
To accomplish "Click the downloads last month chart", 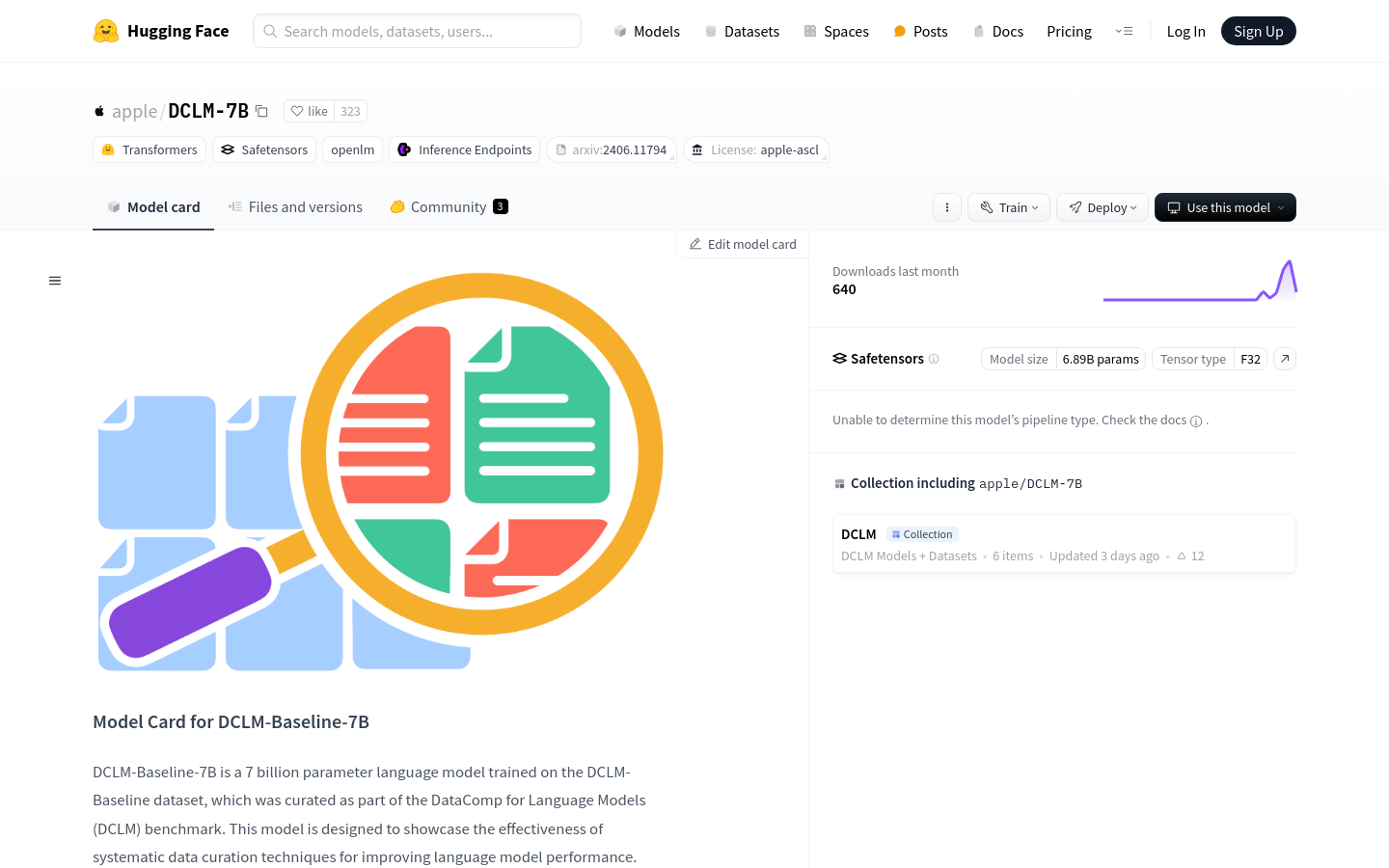I will (1199, 282).
